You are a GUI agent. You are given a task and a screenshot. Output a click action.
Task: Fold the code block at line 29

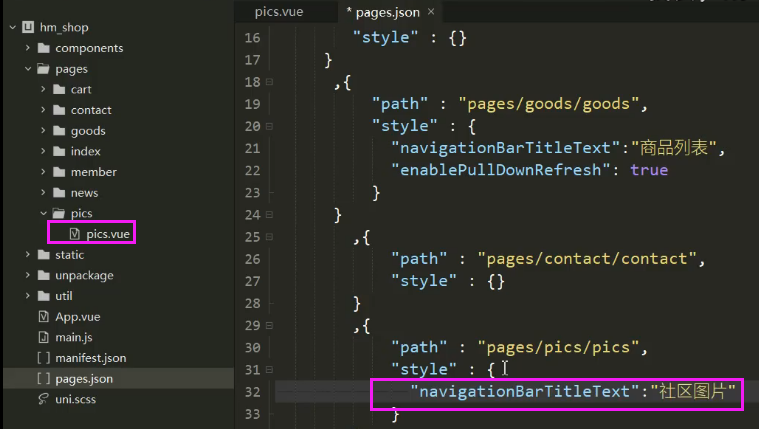pos(270,325)
